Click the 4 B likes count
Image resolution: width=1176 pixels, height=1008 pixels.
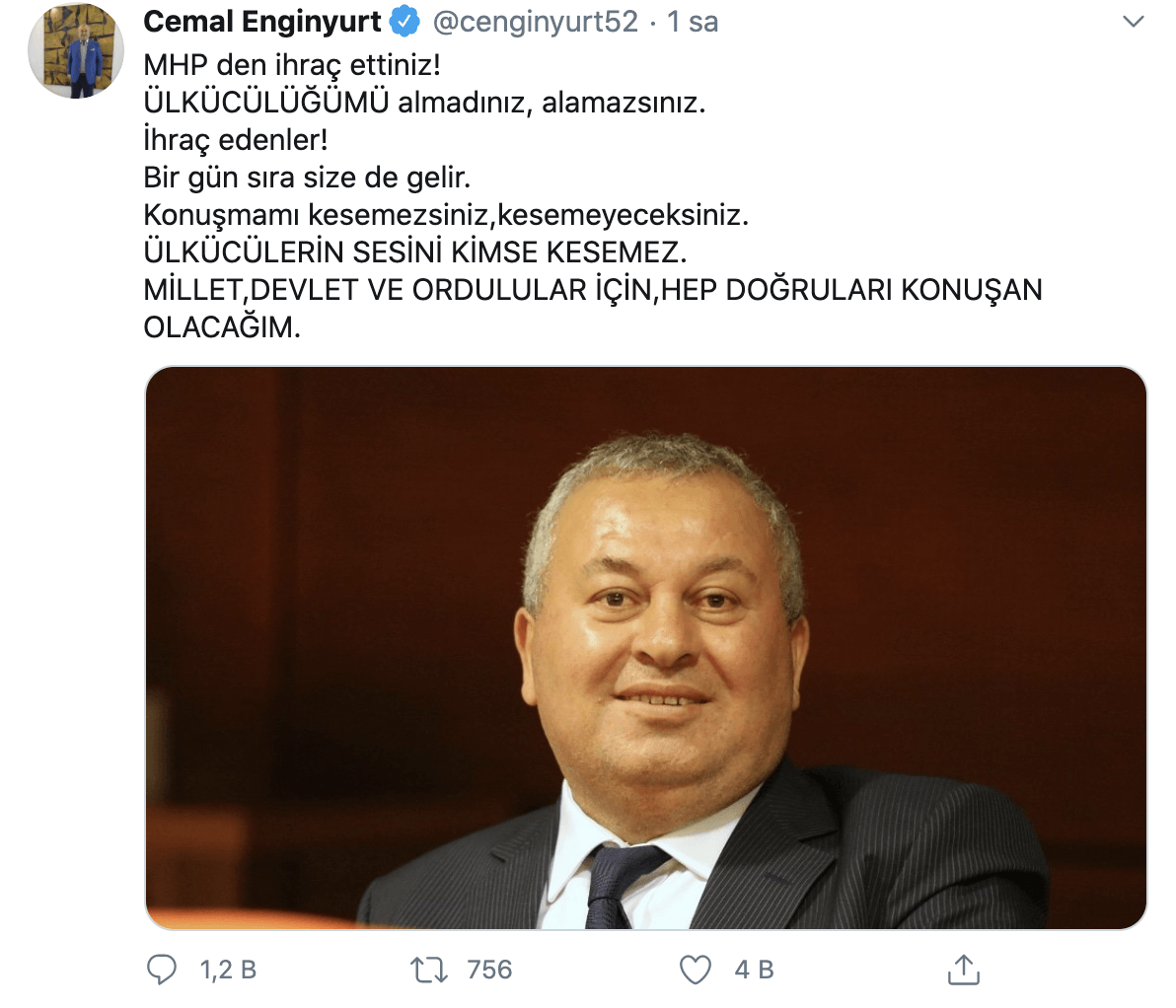[x=754, y=970]
